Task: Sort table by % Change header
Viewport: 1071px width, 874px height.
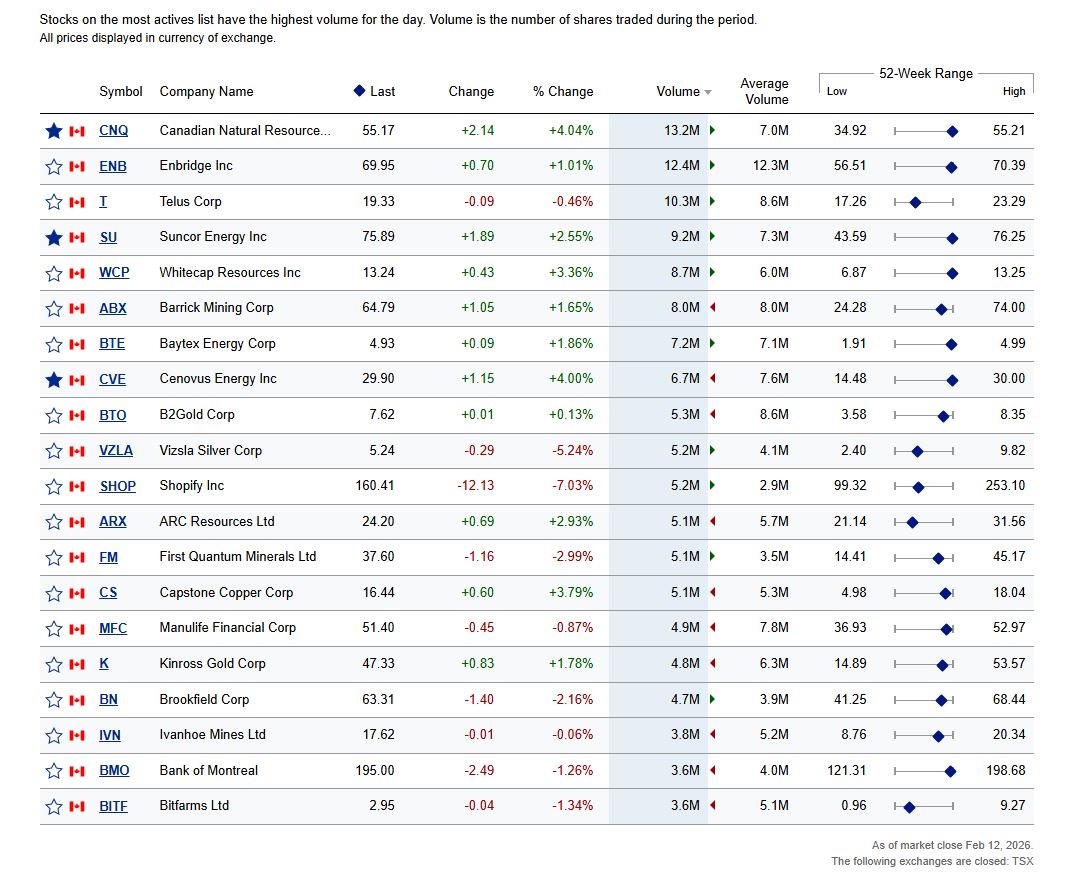Action: (563, 91)
